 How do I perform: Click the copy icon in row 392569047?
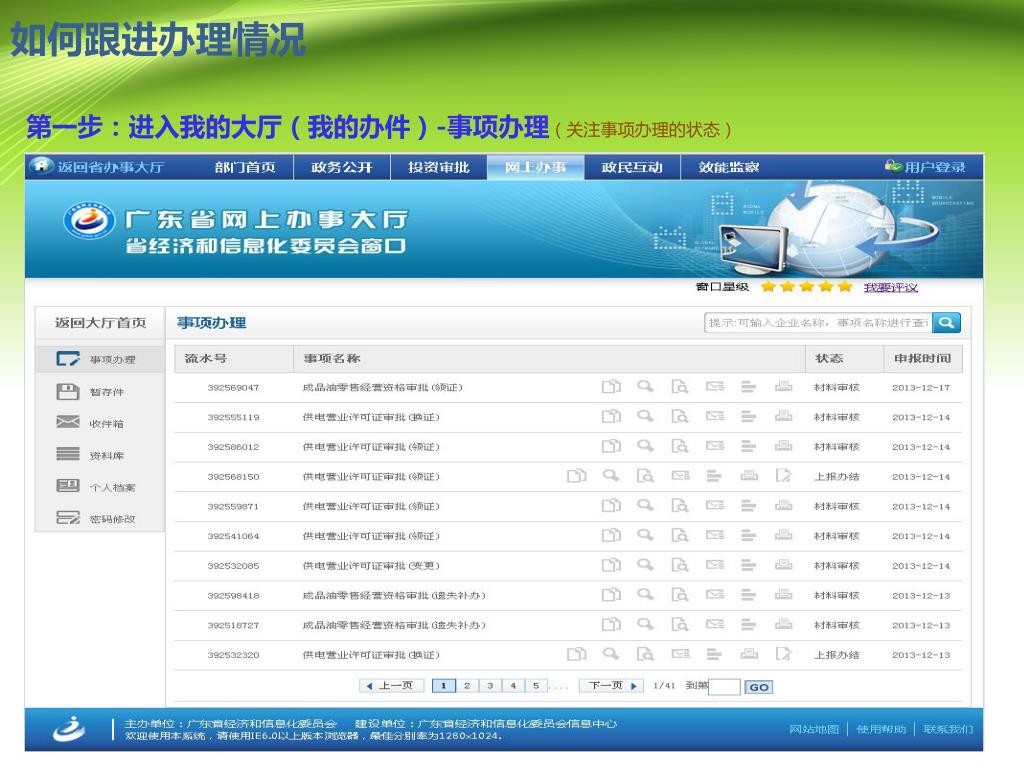click(x=611, y=387)
